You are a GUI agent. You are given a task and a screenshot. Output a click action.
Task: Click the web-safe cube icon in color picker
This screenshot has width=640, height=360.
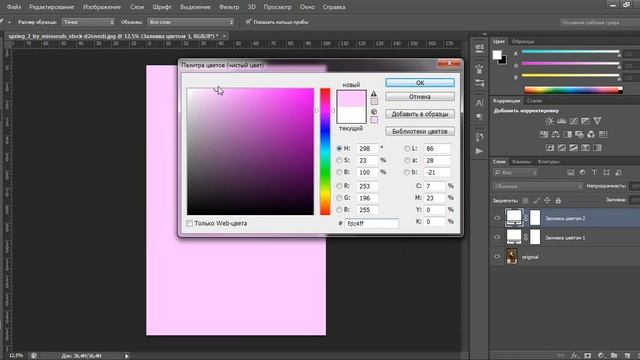coord(374,111)
